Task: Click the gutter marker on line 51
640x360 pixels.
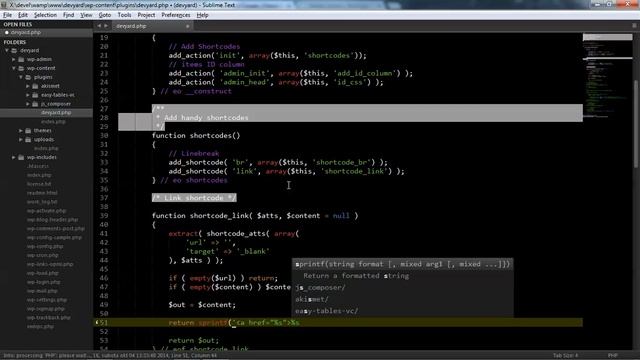Action: [97, 322]
